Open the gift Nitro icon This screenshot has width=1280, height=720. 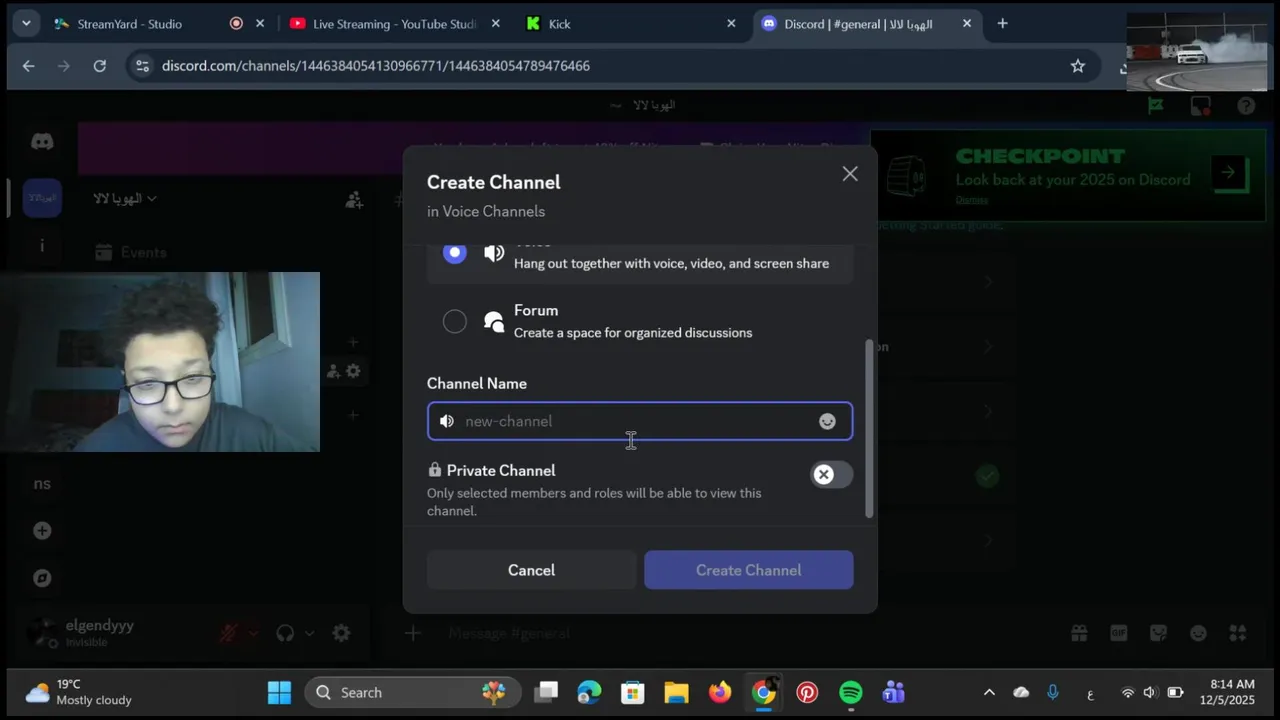click(x=1079, y=633)
